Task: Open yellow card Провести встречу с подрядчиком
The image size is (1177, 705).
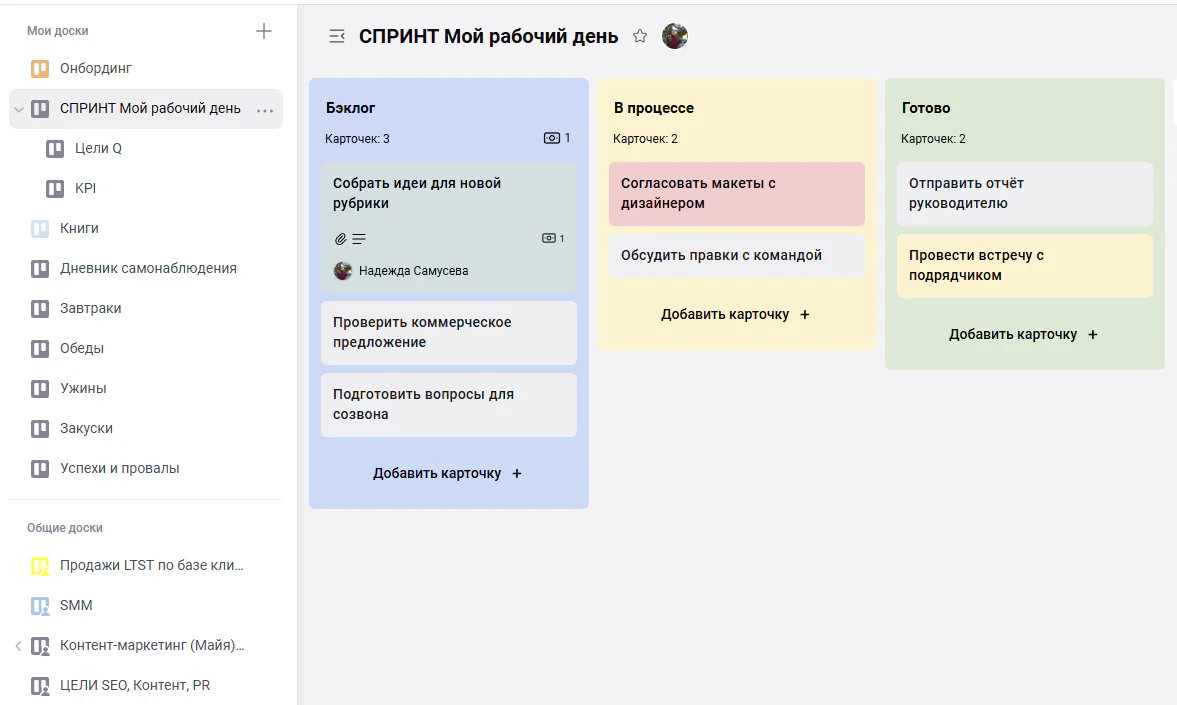Action: coord(1025,266)
